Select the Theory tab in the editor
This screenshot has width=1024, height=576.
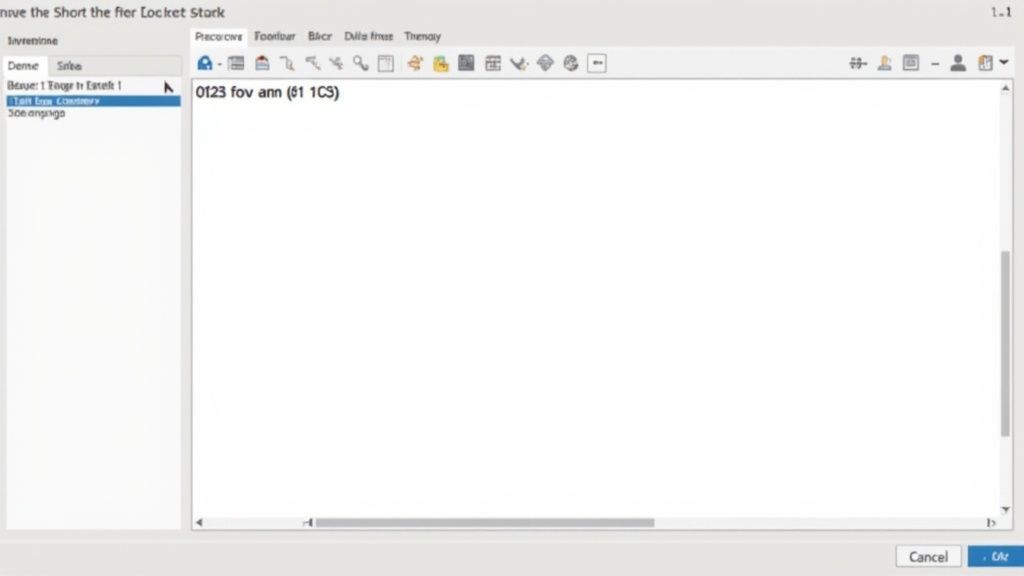coord(422,36)
